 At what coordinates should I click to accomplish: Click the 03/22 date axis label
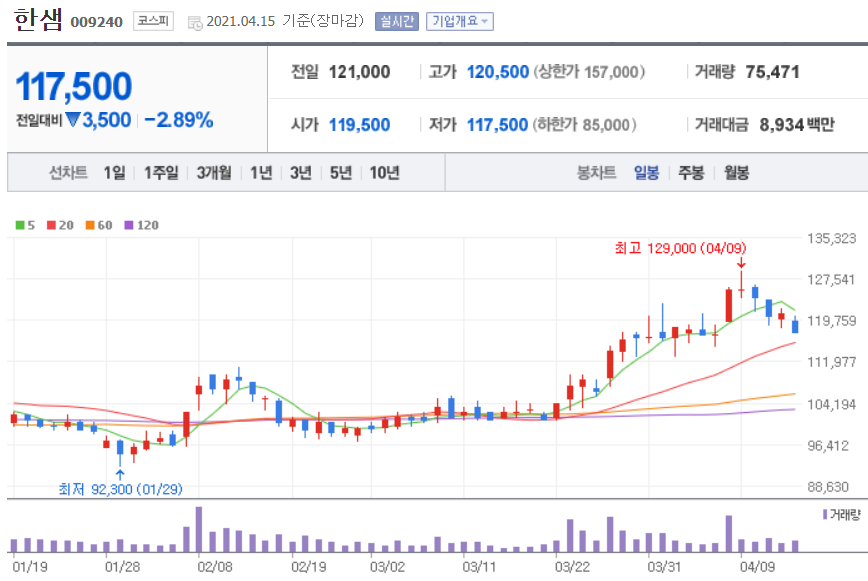[572, 567]
